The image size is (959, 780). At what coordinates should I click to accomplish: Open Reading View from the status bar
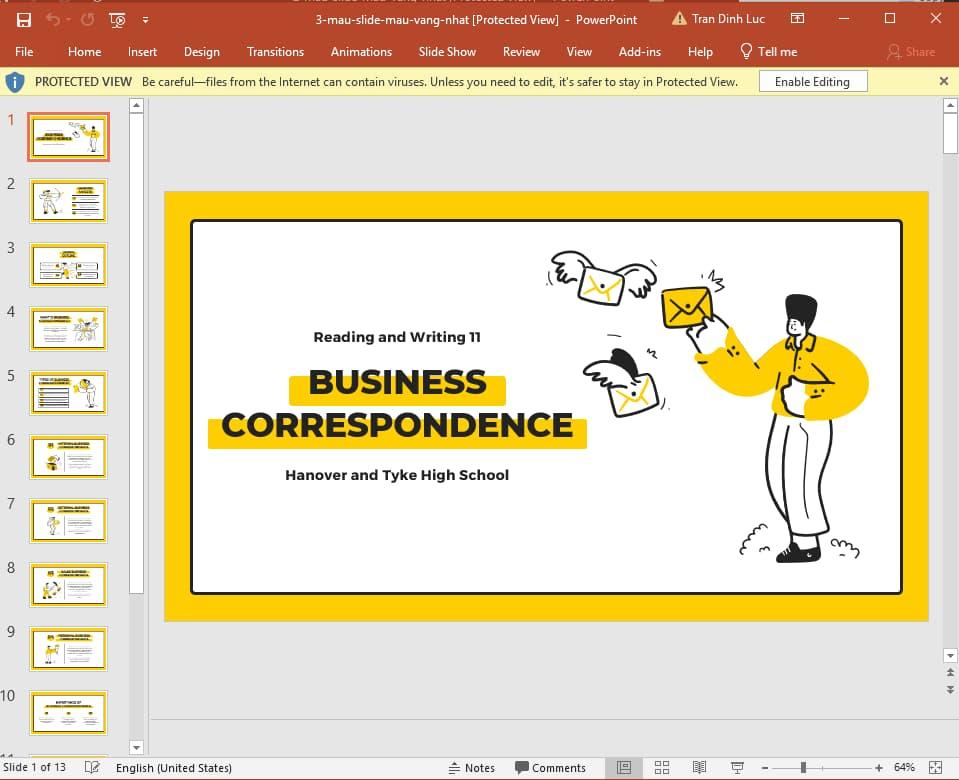coord(697,767)
